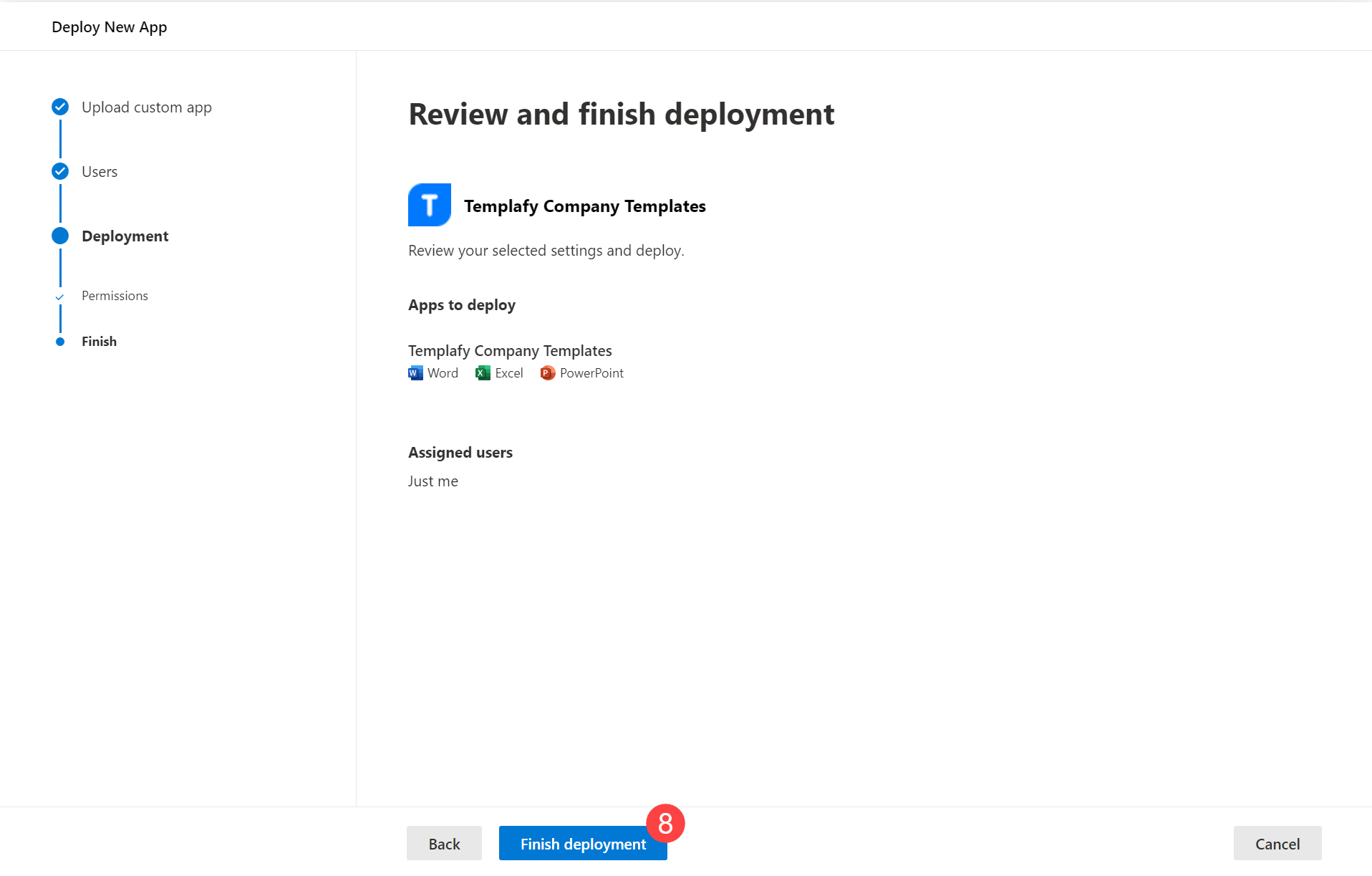Select the Deployment step label
Screen dimensions: 1372x876
point(125,235)
